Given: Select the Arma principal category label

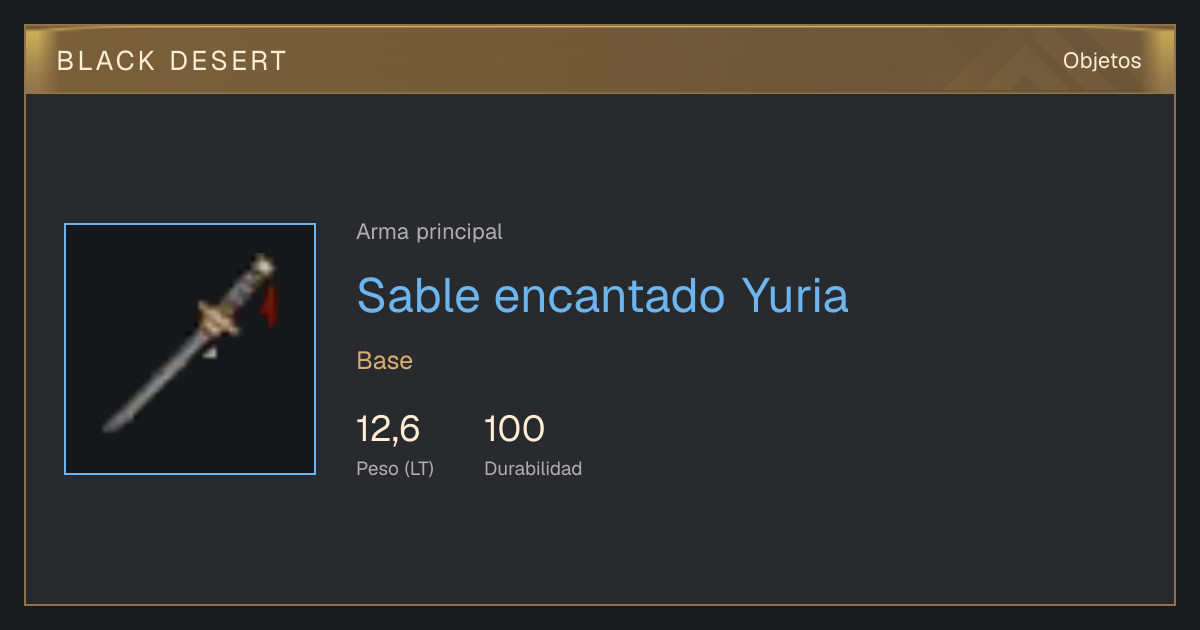Looking at the screenshot, I should 429,232.
